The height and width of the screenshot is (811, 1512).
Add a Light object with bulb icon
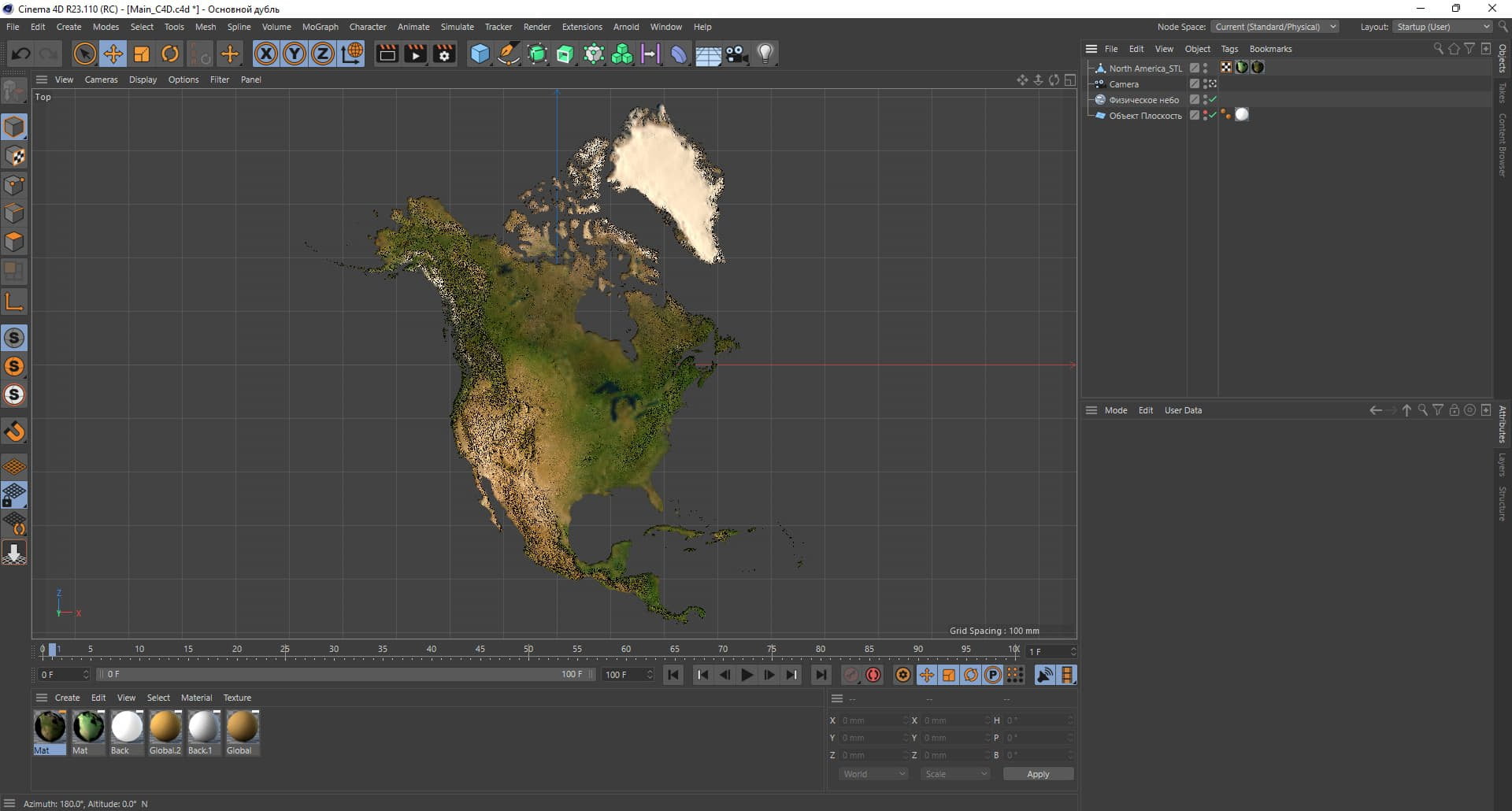coord(765,54)
